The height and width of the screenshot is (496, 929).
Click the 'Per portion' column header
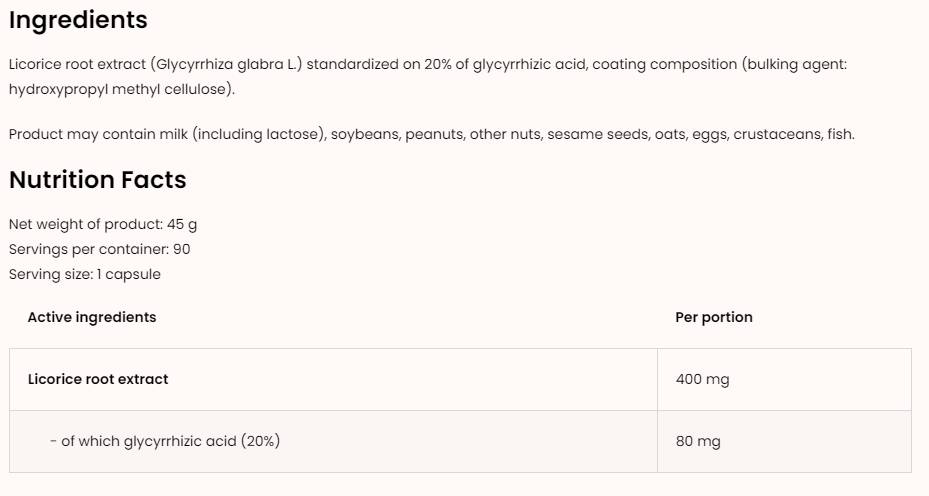coord(713,317)
